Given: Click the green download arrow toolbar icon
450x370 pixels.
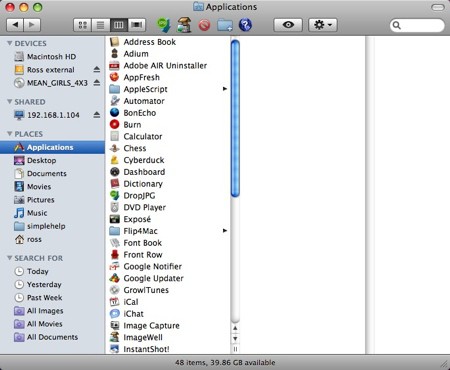Looking at the screenshot, I should pos(164,25).
